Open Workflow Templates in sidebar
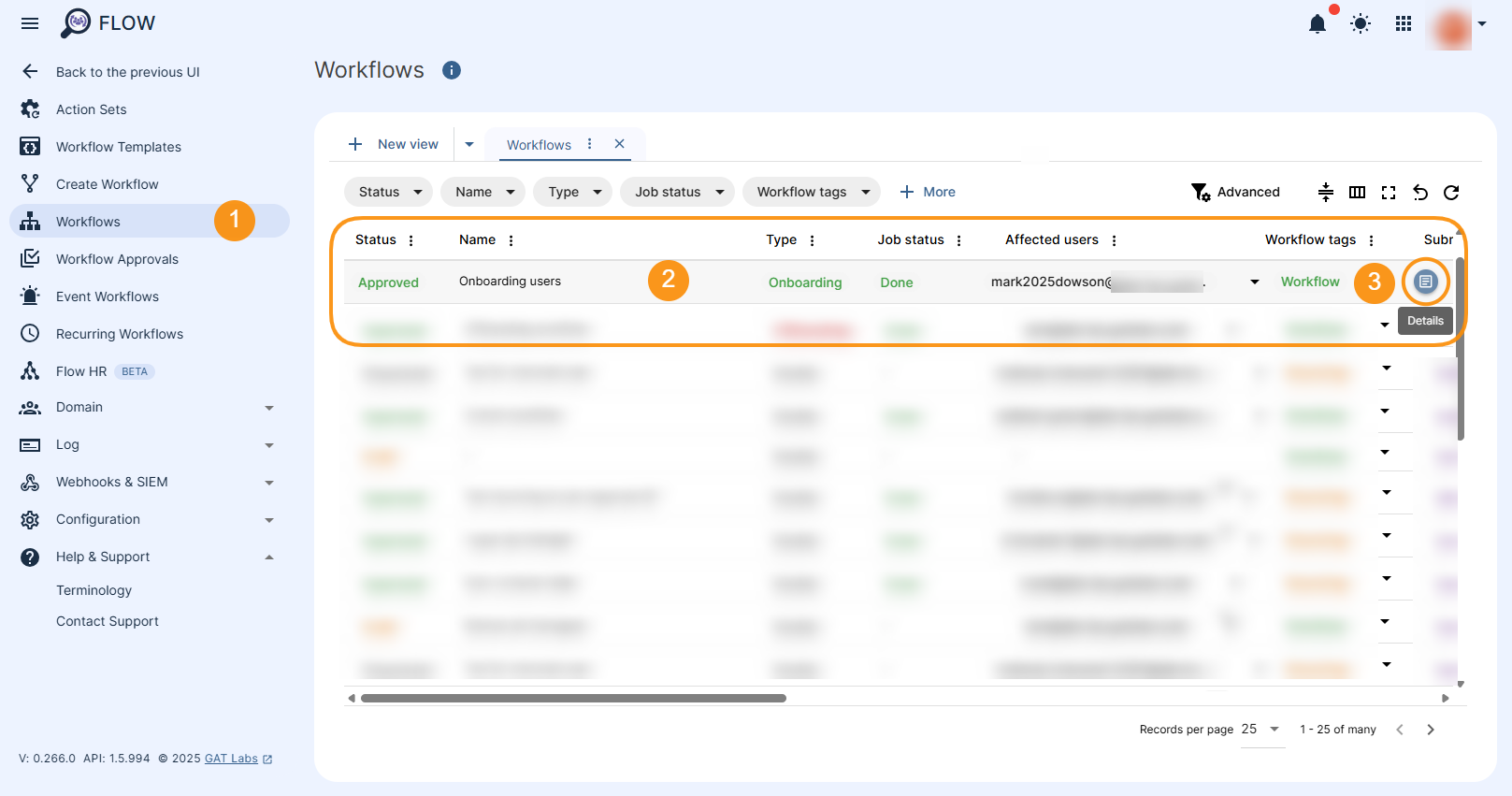1512x796 pixels. [x=119, y=147]
